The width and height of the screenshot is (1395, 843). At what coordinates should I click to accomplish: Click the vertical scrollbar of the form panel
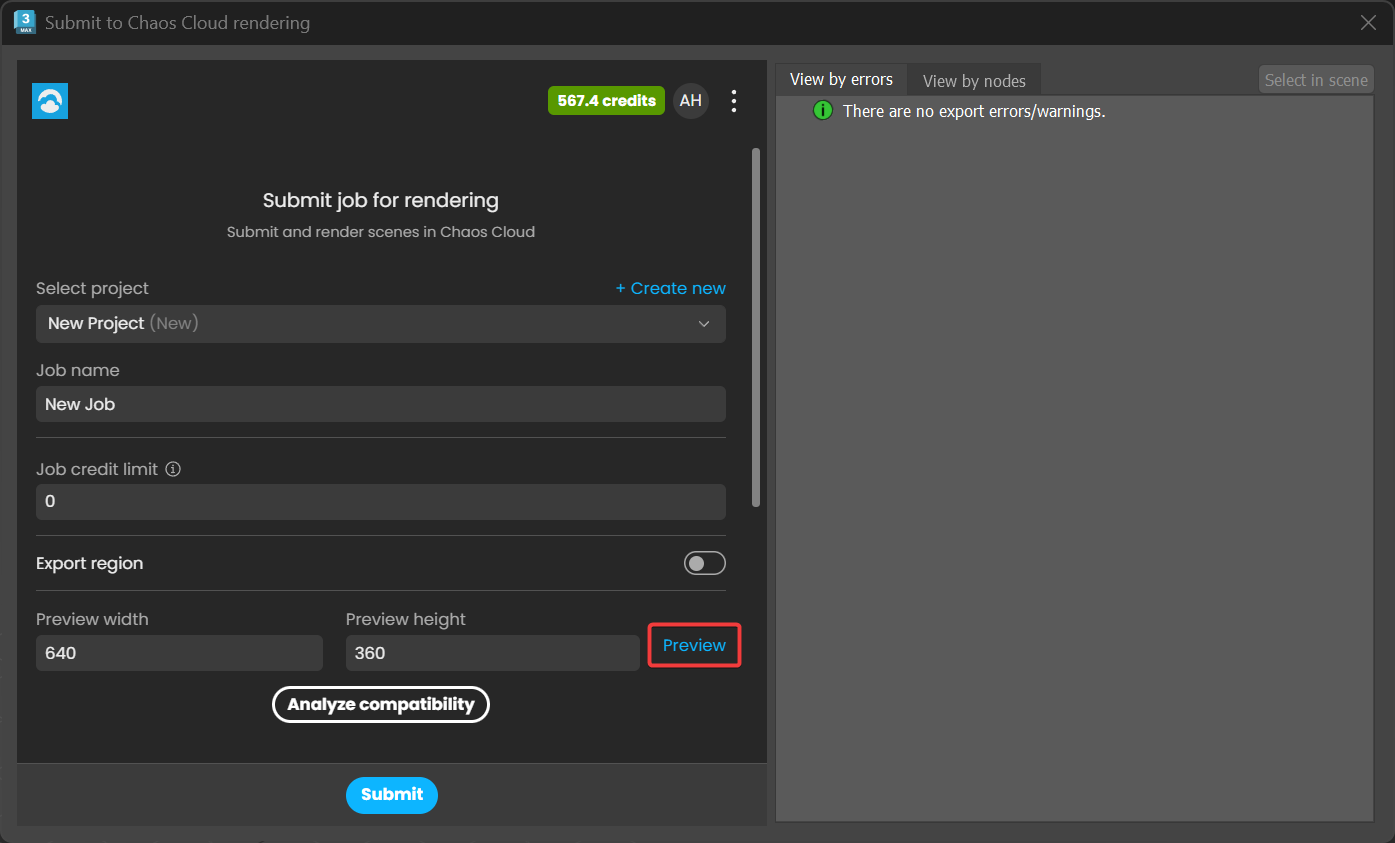(756, 328)
